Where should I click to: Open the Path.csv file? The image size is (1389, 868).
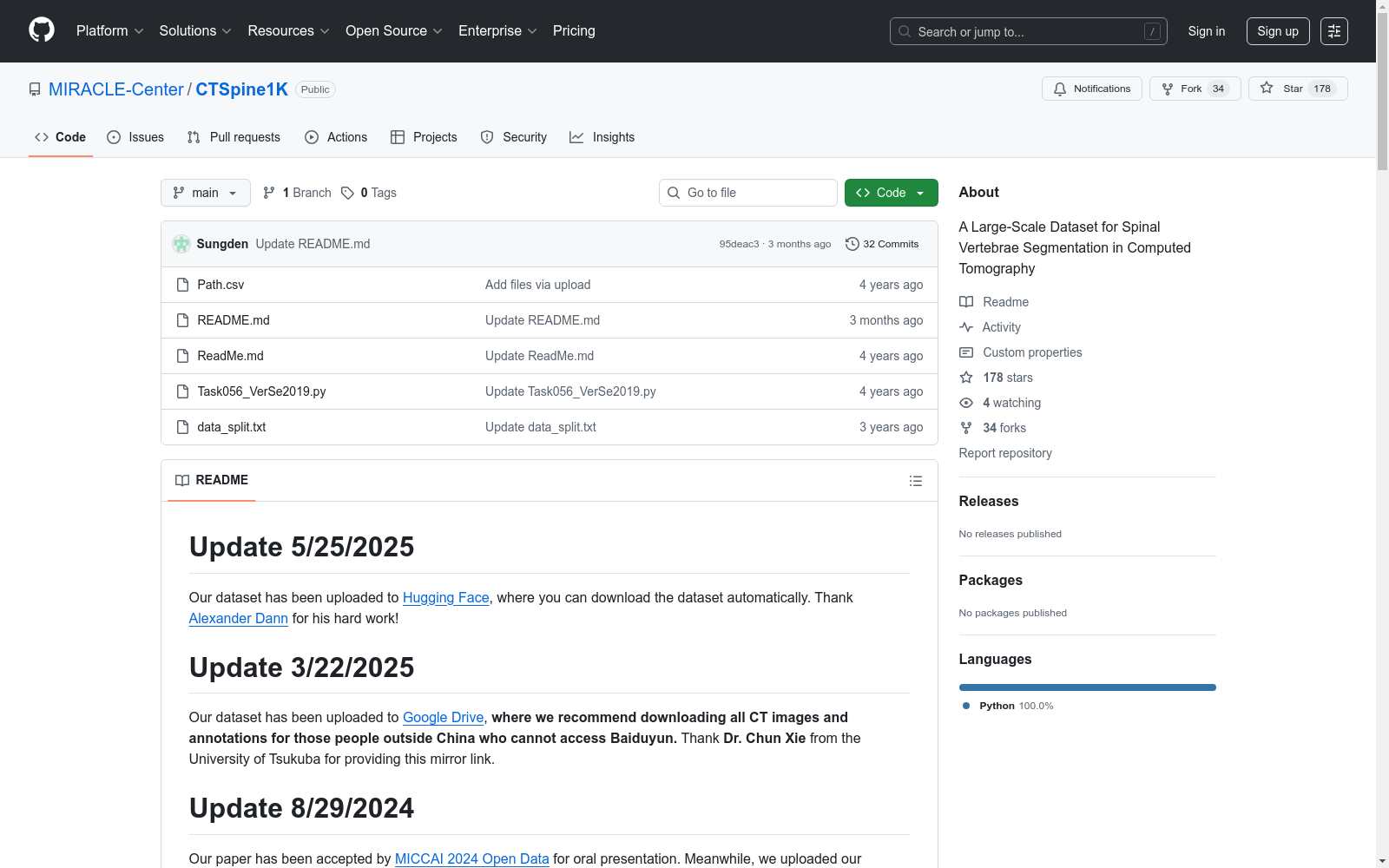[221, 285]
